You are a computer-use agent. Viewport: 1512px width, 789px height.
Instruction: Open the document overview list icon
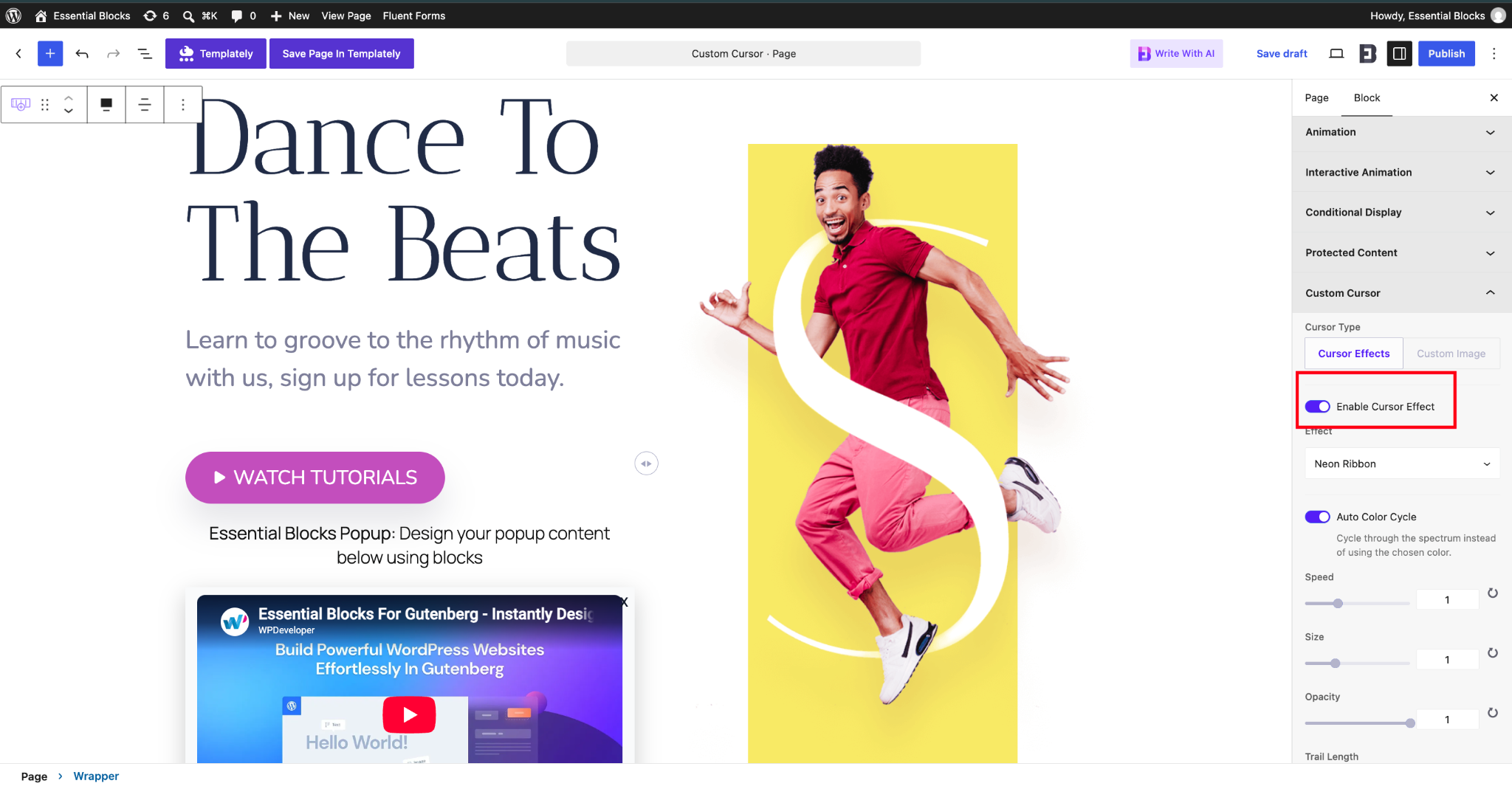[x=145, y=53]
